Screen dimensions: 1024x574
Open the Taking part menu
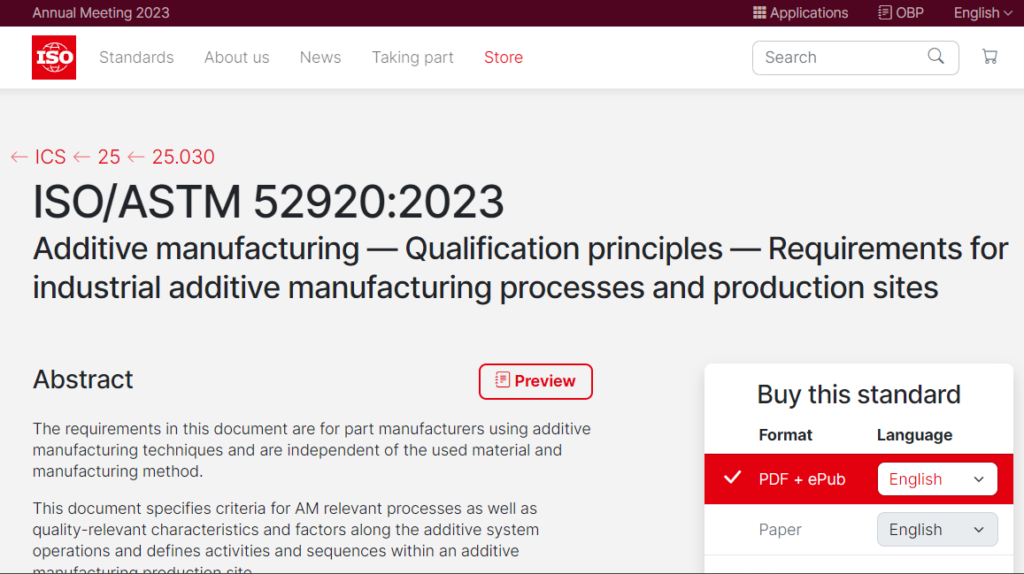point(412,57)
